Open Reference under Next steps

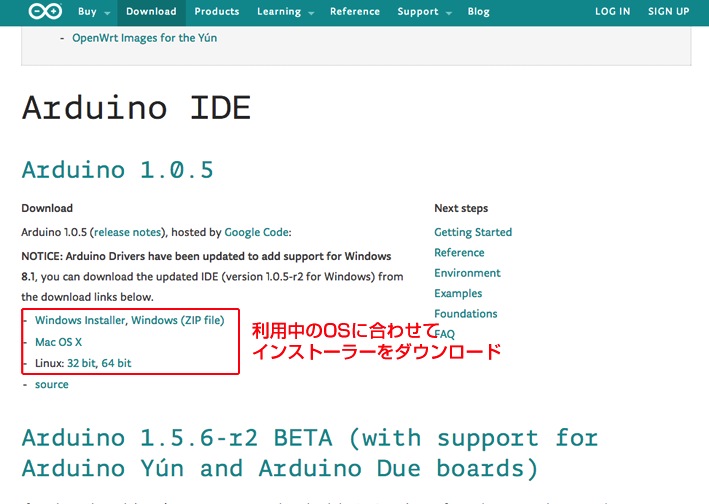459,253
